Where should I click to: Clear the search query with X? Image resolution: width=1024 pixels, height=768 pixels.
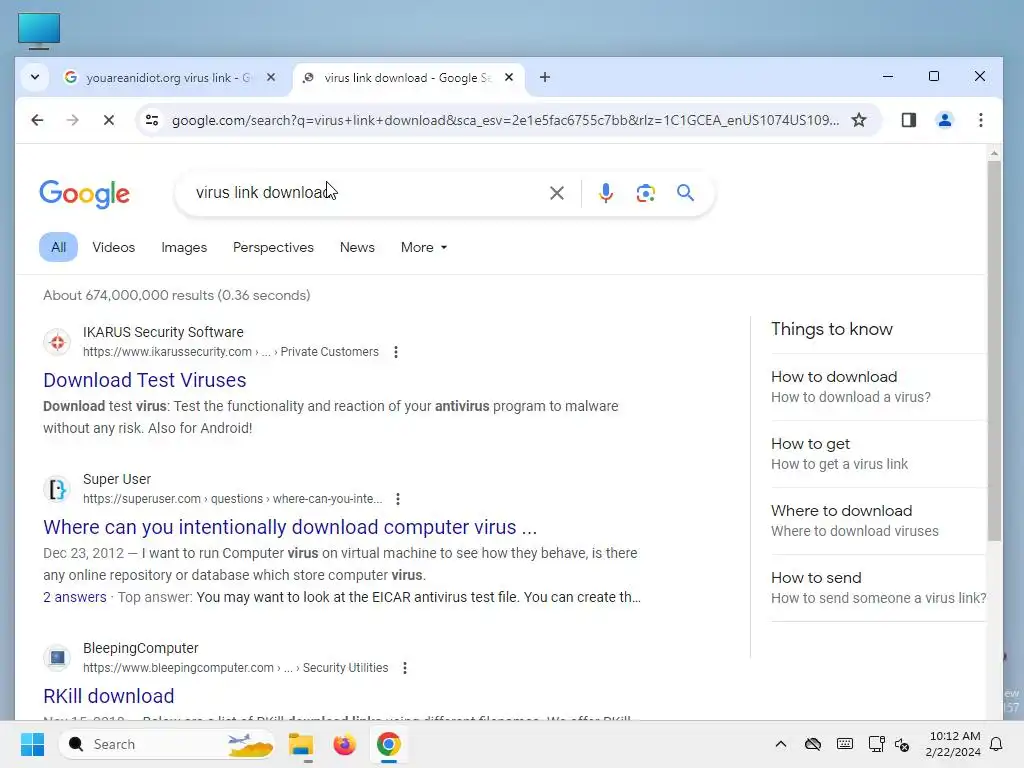[x=556, y=193]
